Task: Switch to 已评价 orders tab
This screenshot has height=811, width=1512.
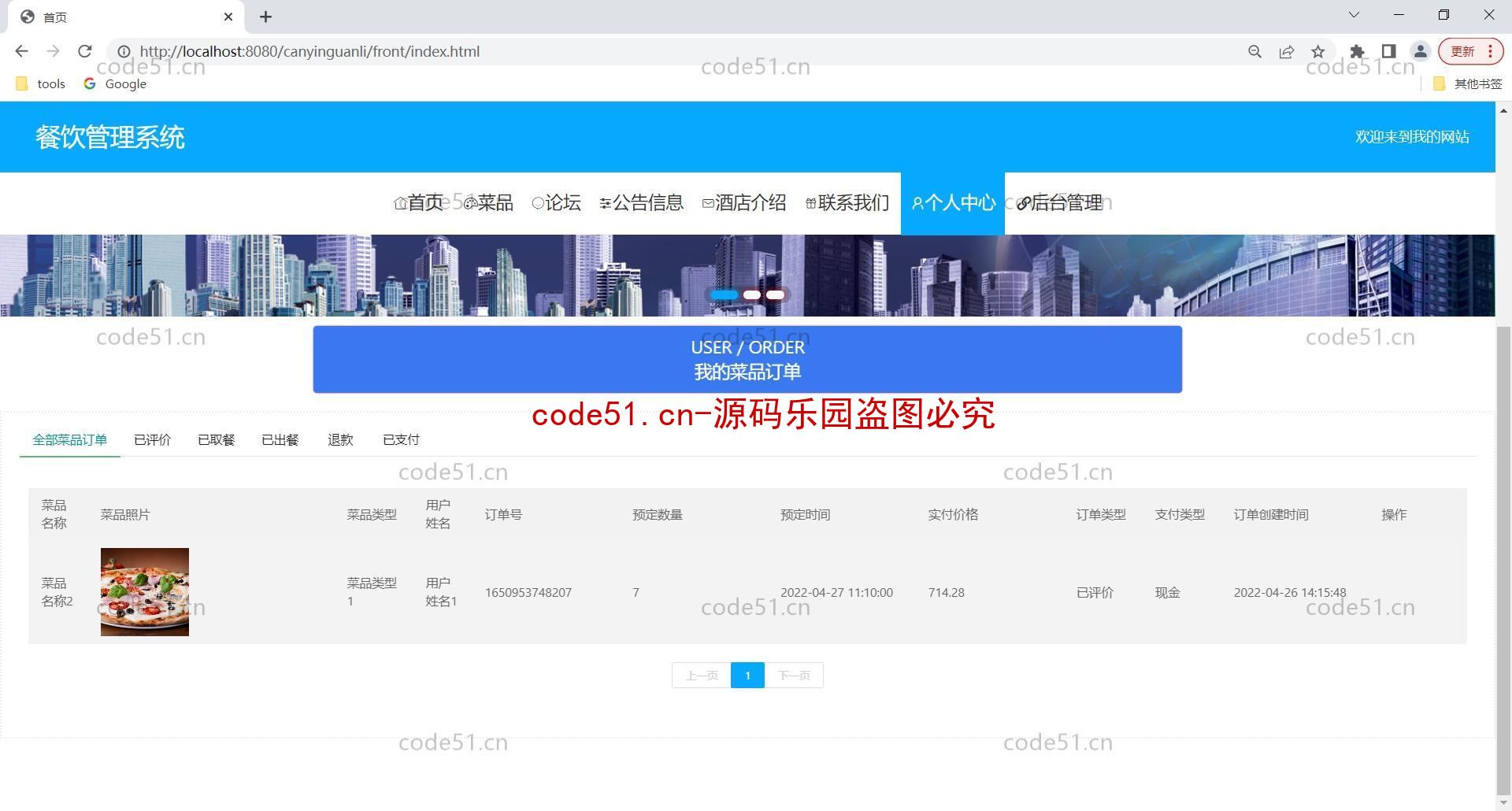Action: 152,439
